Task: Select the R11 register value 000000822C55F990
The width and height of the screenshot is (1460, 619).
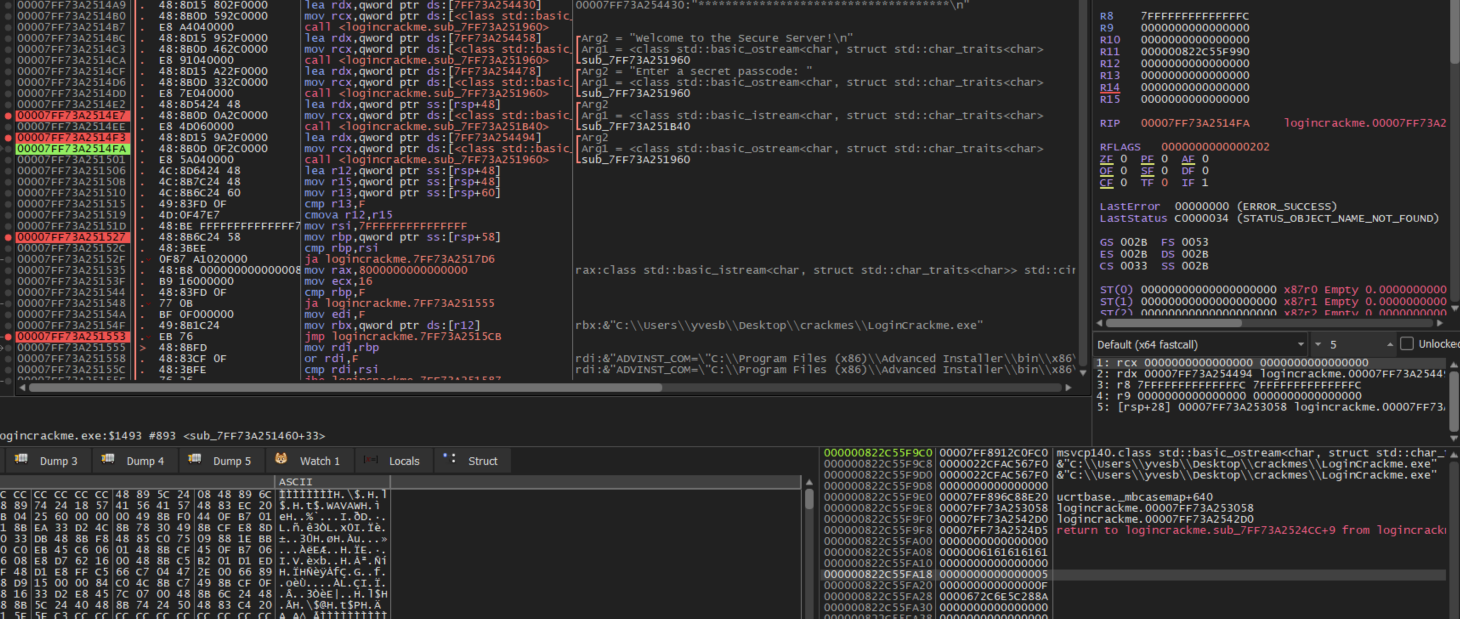Action: (1195, 52)
